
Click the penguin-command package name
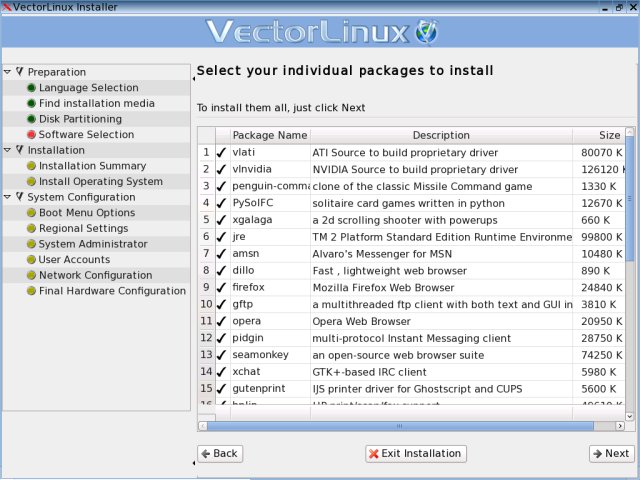click(271, 186)
